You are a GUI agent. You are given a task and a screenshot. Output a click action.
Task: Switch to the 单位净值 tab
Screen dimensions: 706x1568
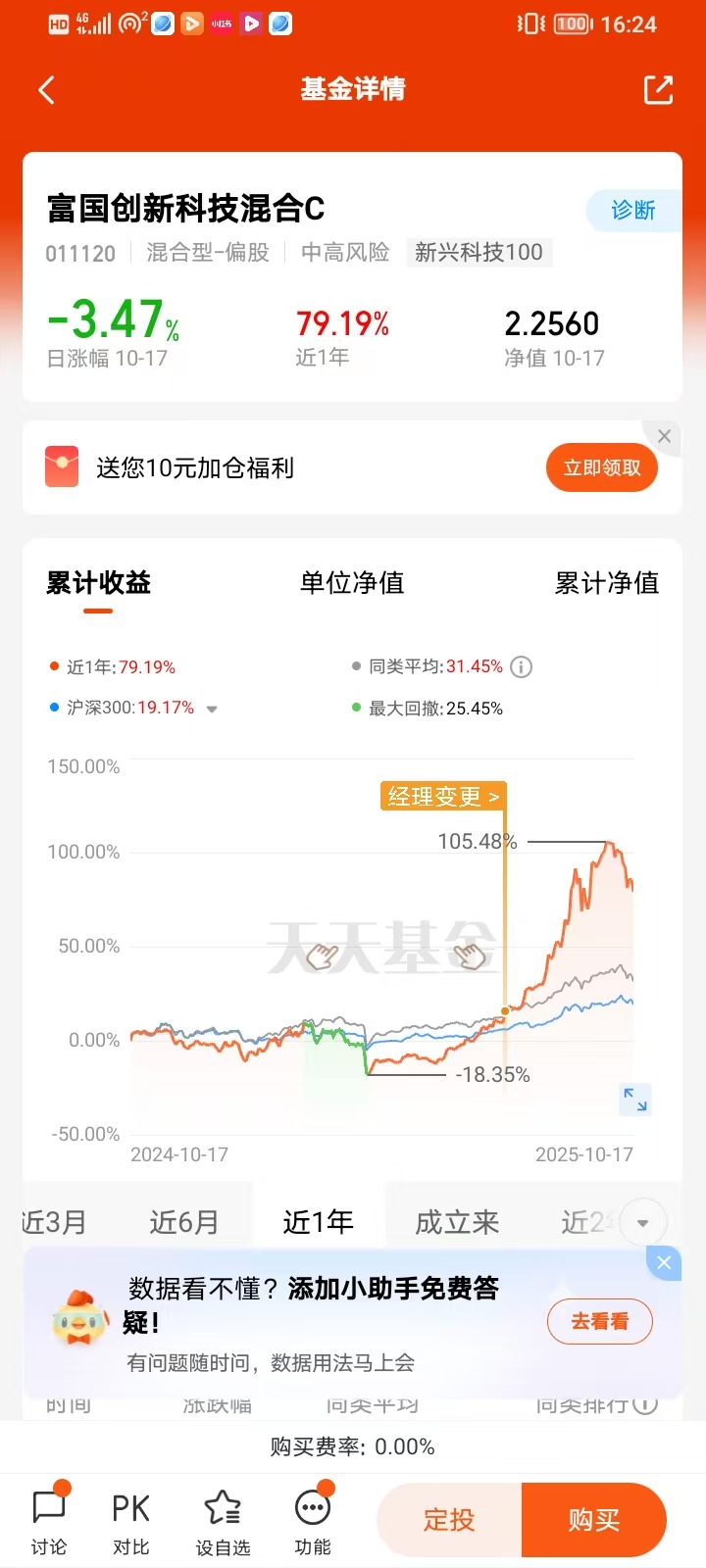[352, 583]
